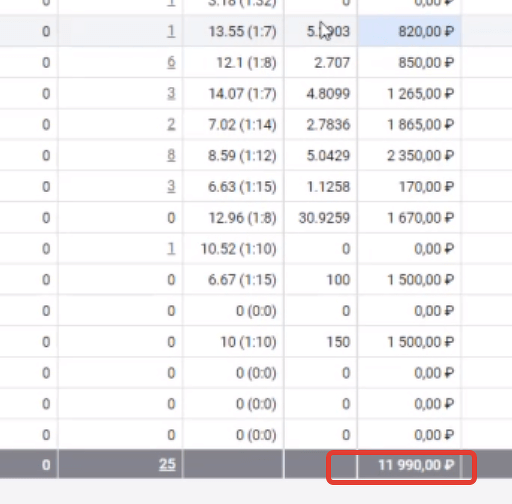Select the 30.9259 value cell
The image size is (512, 504).
pyautogui.click(x=321, y=218)
